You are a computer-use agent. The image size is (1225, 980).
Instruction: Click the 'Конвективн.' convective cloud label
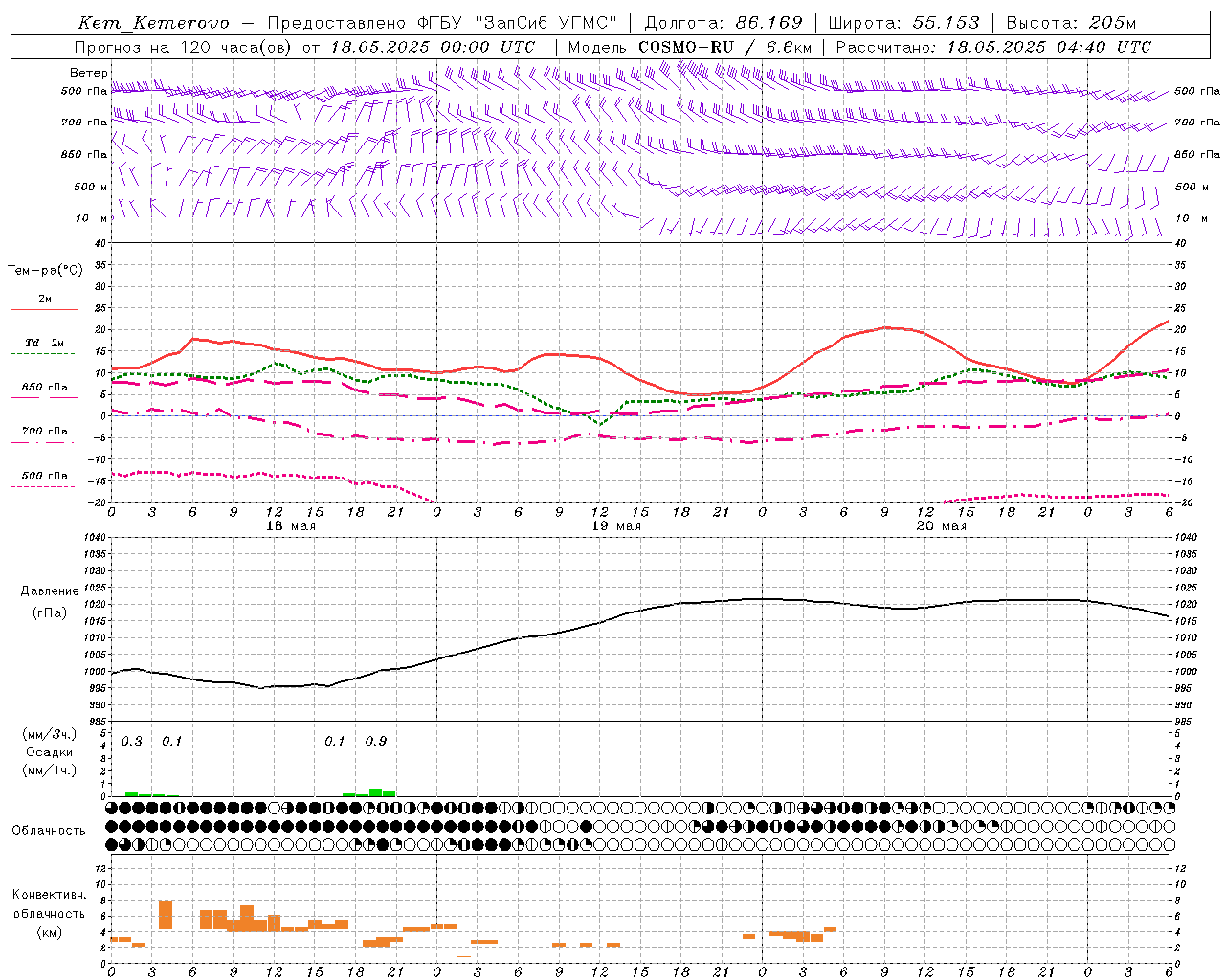[49, 895]
